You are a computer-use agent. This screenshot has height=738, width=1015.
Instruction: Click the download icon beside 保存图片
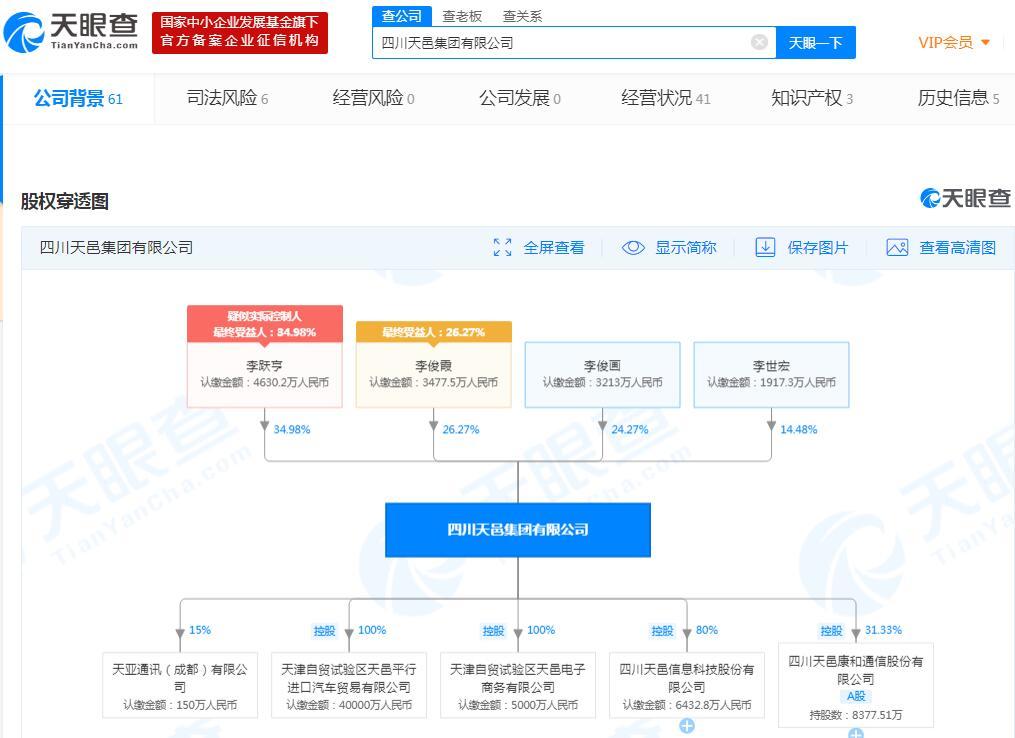[x=764, y=247]
